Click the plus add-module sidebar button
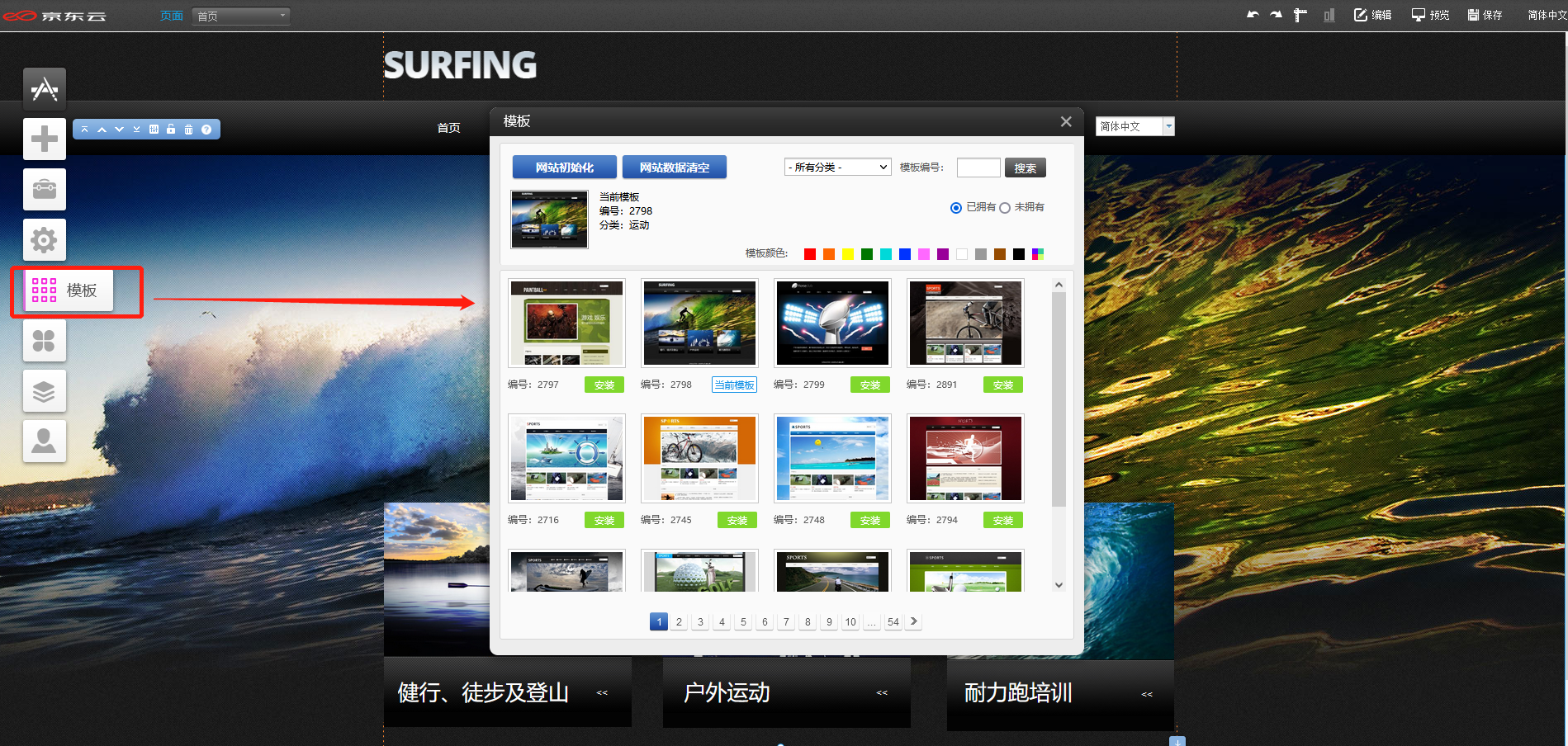The width and height of the screenshot is (1568, 746). [45, 139]
